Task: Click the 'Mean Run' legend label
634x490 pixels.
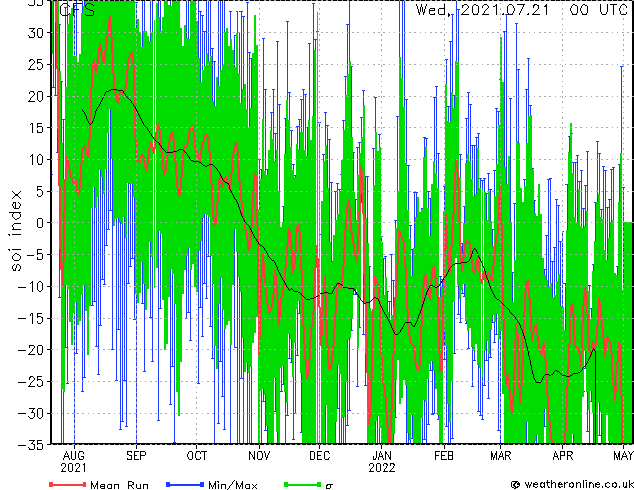Action: pos(119,485)
